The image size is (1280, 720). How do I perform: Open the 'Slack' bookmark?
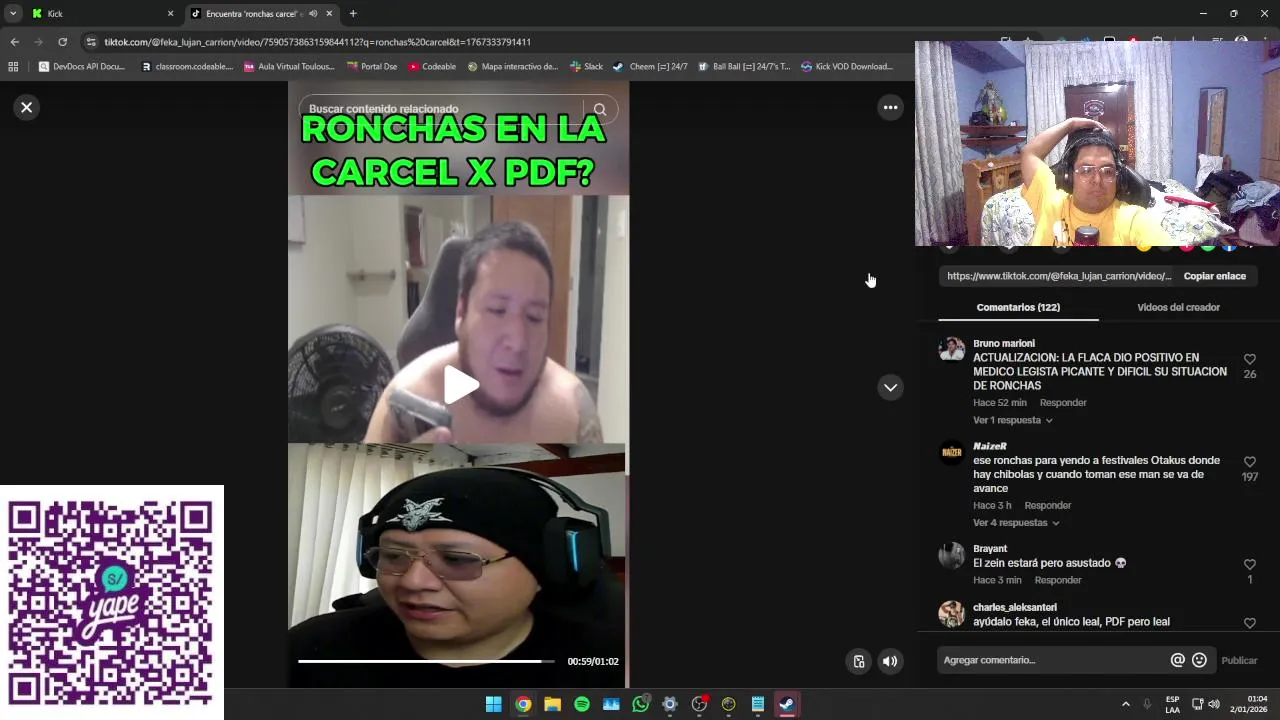click(586, 67)
